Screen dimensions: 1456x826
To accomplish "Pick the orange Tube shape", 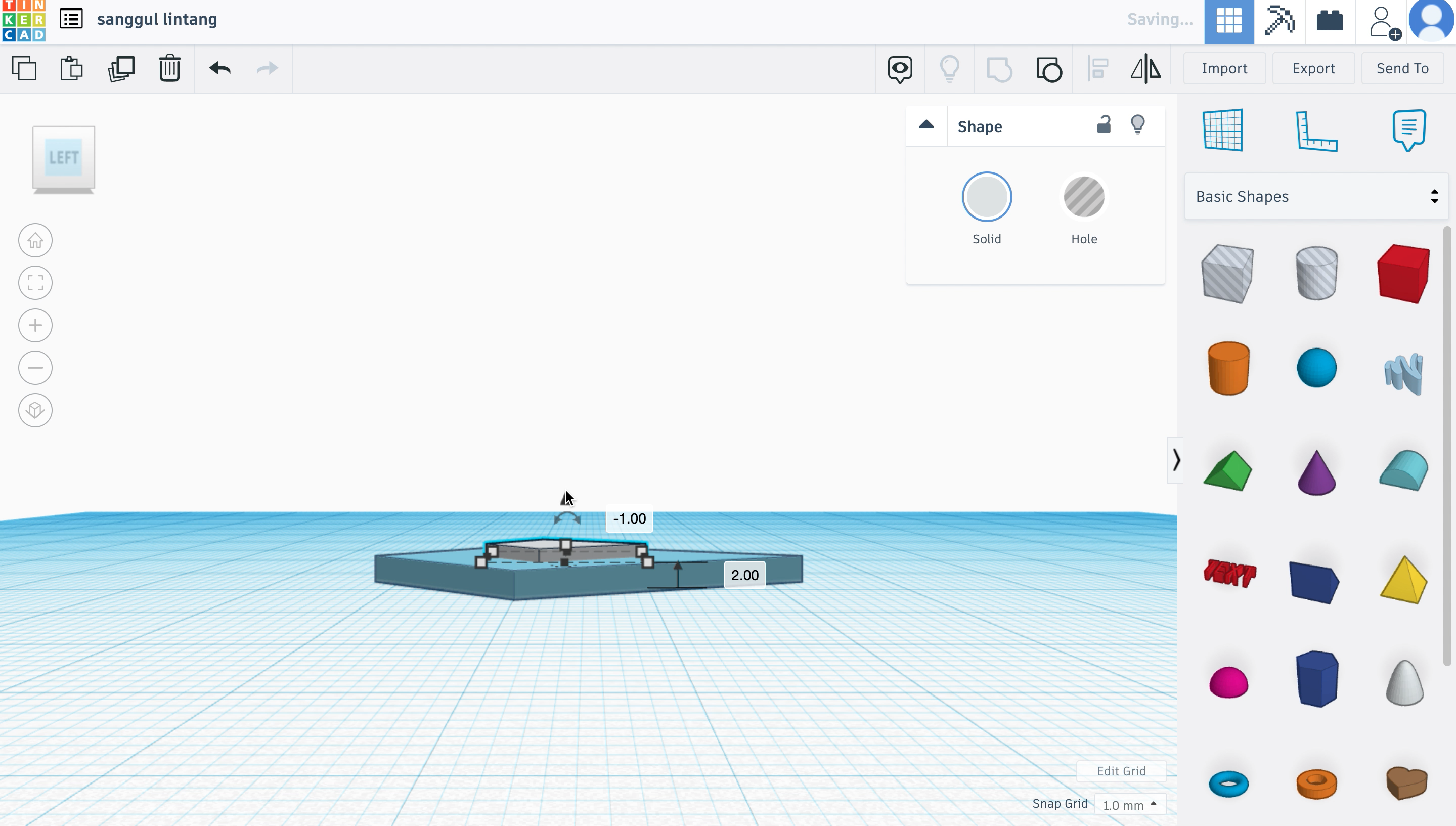I will tap(1316, 784).
